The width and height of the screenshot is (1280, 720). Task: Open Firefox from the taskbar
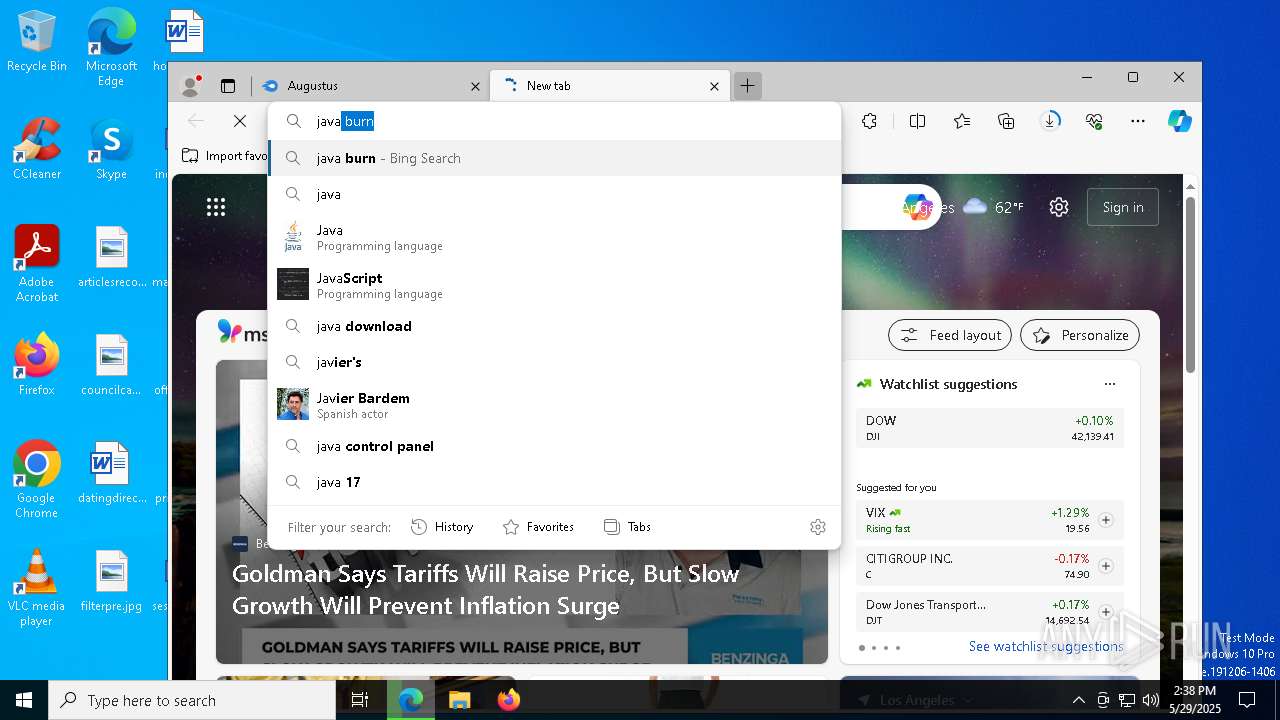click(508, 700)
